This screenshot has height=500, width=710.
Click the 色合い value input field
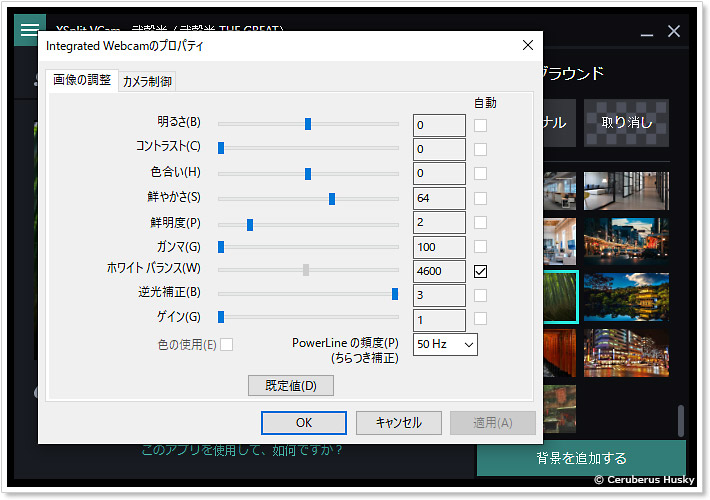tap(439, 173)
